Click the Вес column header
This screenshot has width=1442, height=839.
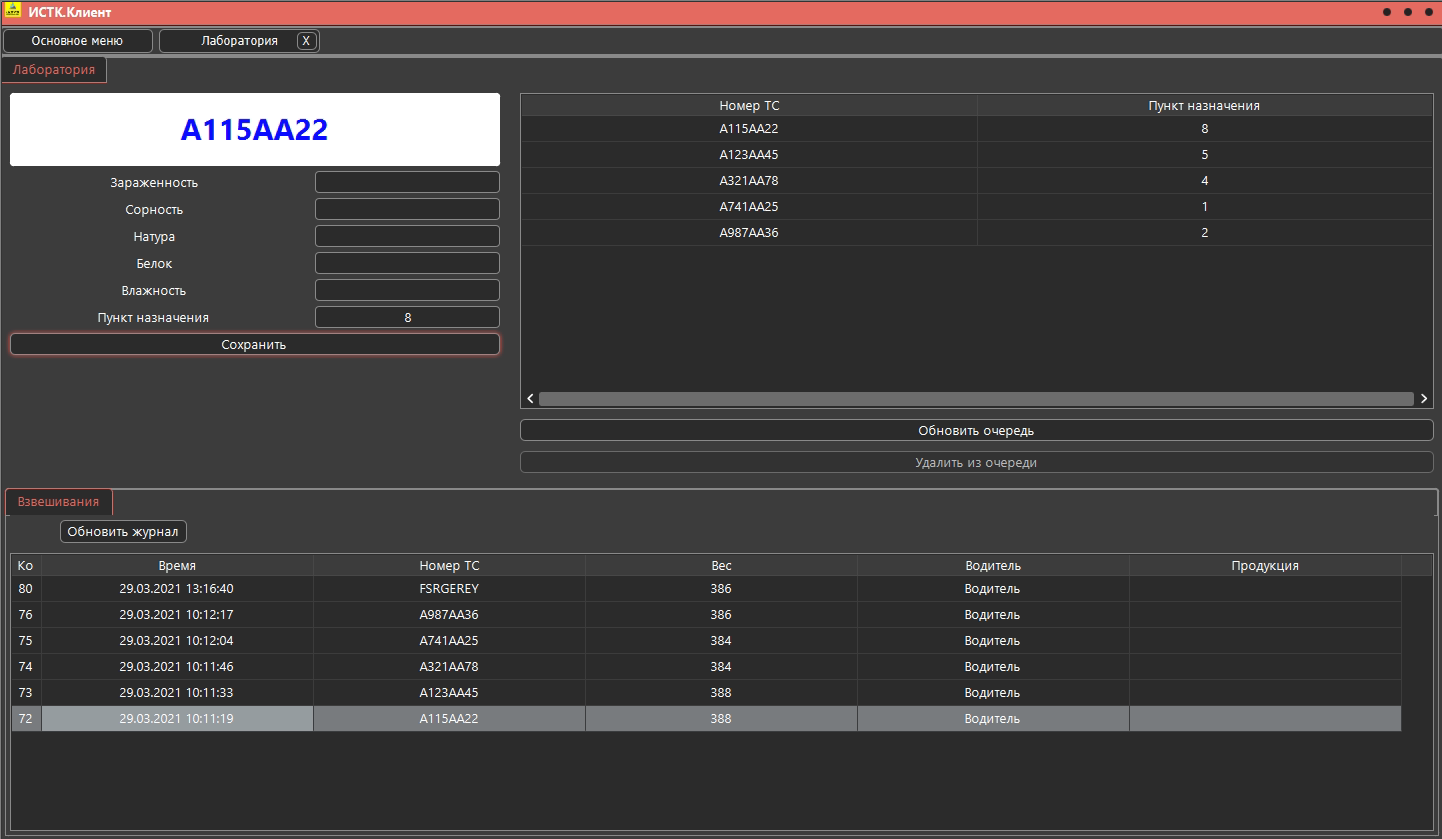(x=721, y=565)
